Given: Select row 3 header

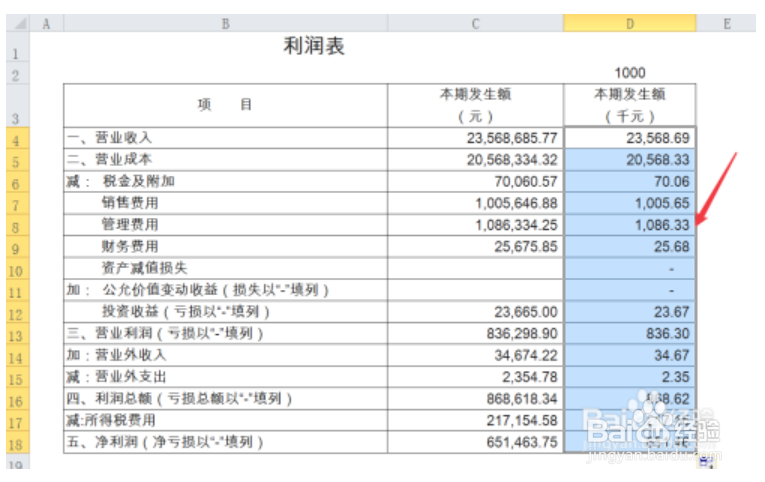Looking at the screenshot, I should coord(16,106).
